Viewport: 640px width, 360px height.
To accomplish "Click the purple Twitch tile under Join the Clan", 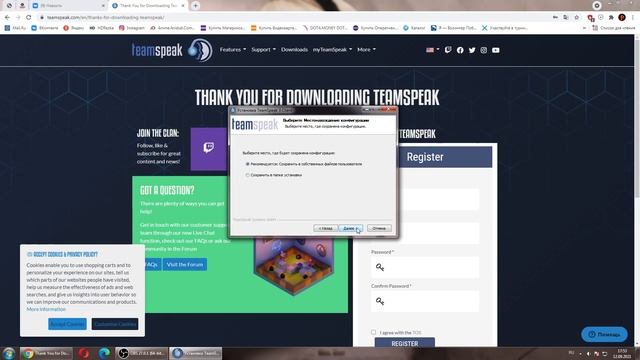I will [209, 149].
